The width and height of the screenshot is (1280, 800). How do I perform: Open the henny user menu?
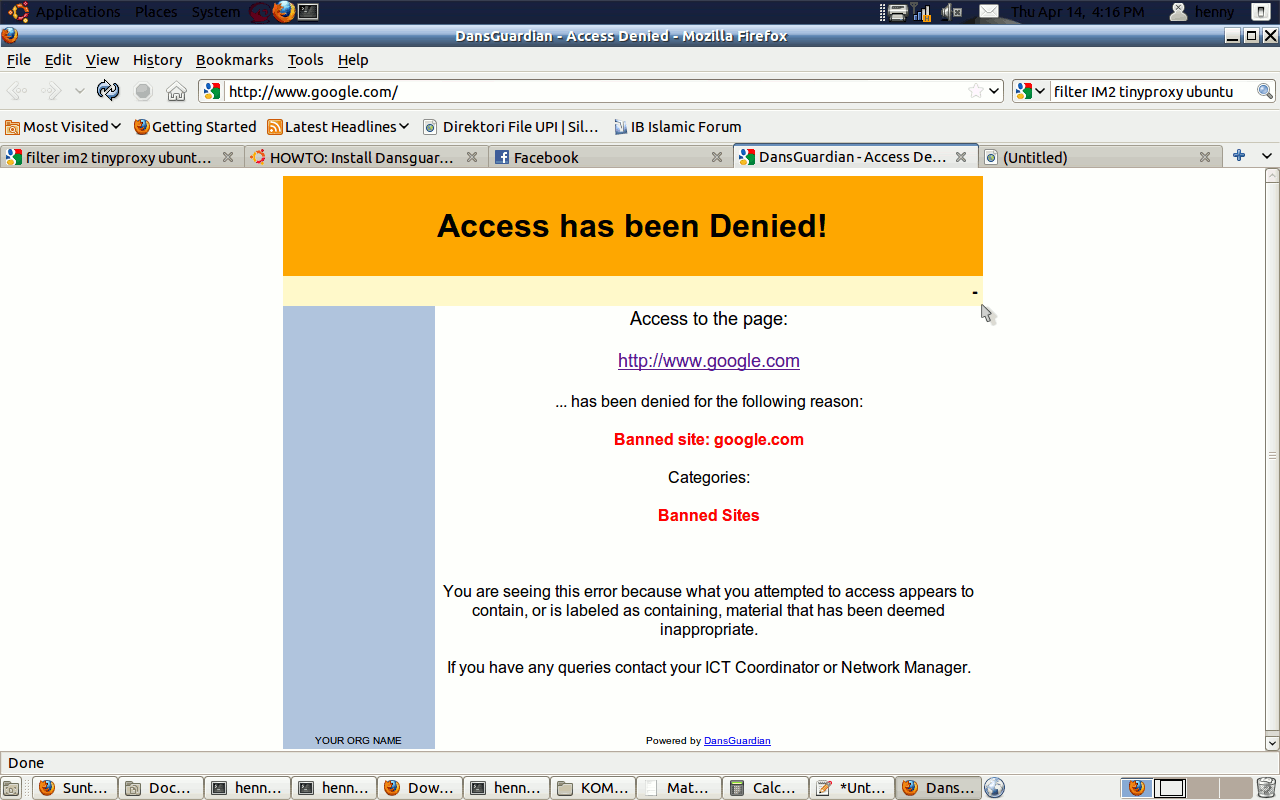[1203, 12]
